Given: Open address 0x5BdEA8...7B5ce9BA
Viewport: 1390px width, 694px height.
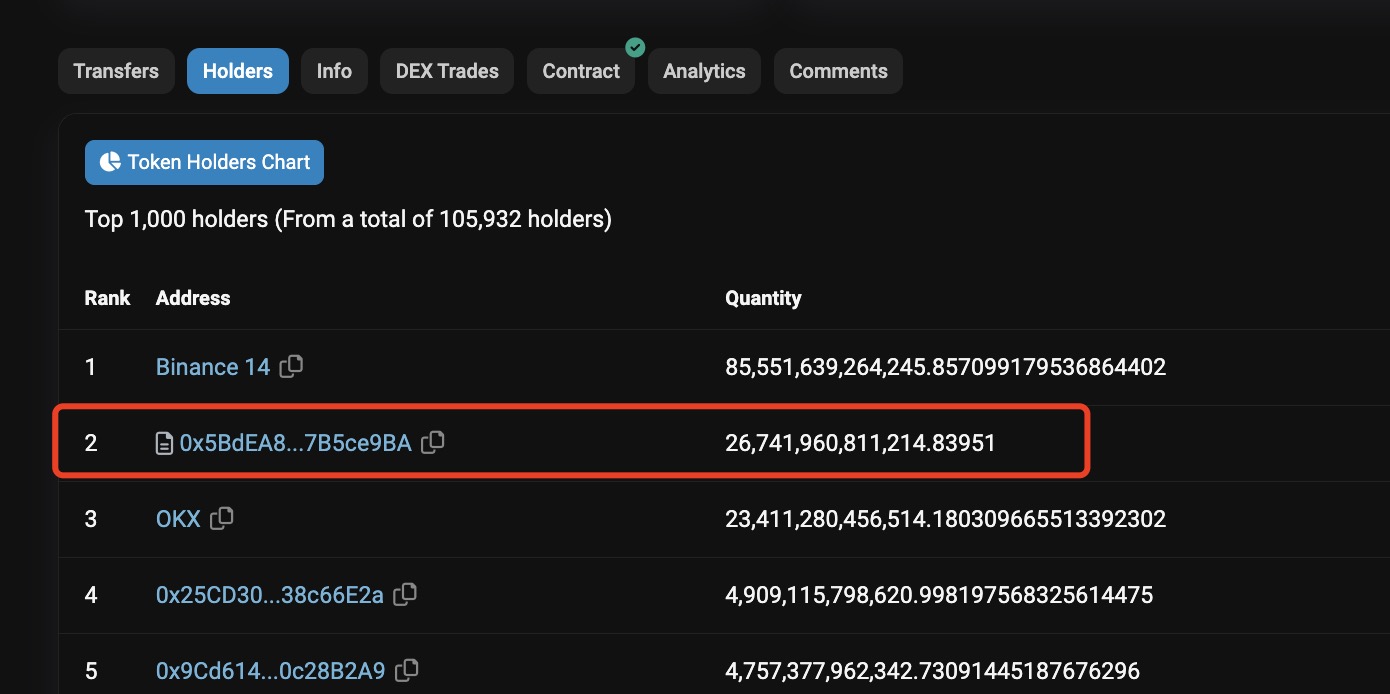Looking at the screenshot, I should (295, 443).
